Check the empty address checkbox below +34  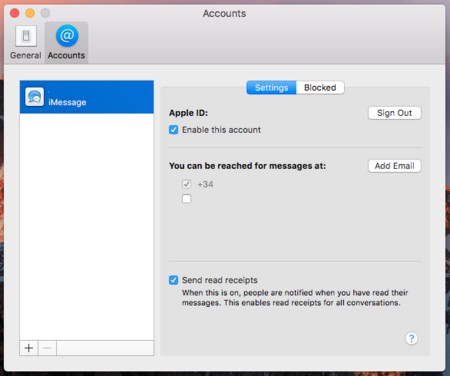187,199
